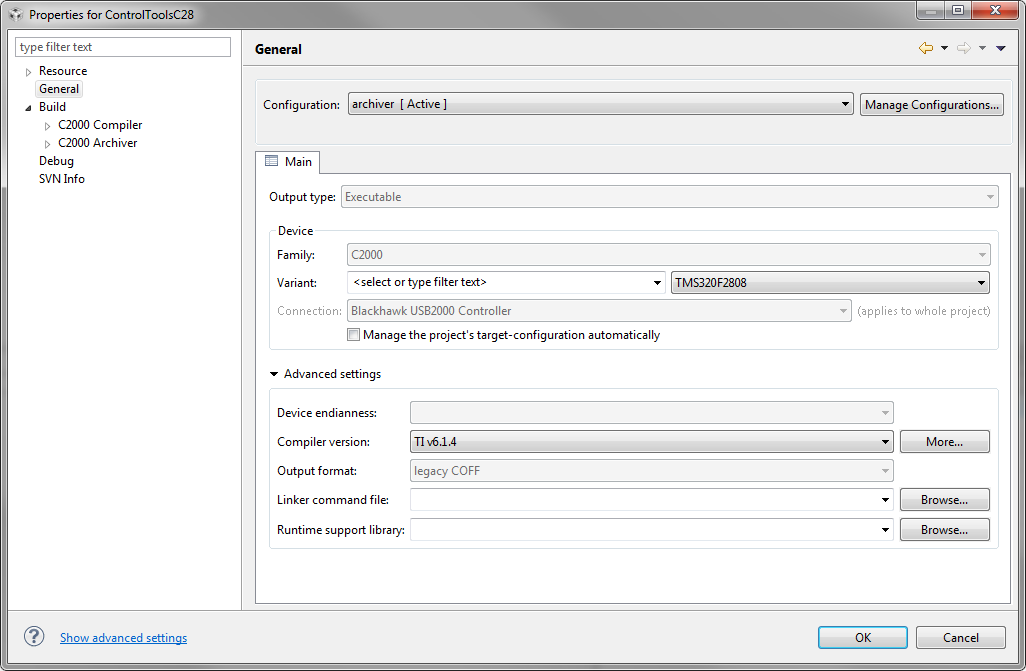1026x671 pixels.
Task: Enable the manage target-configuration automatically checkbox
Action: [x=353, y=334]
